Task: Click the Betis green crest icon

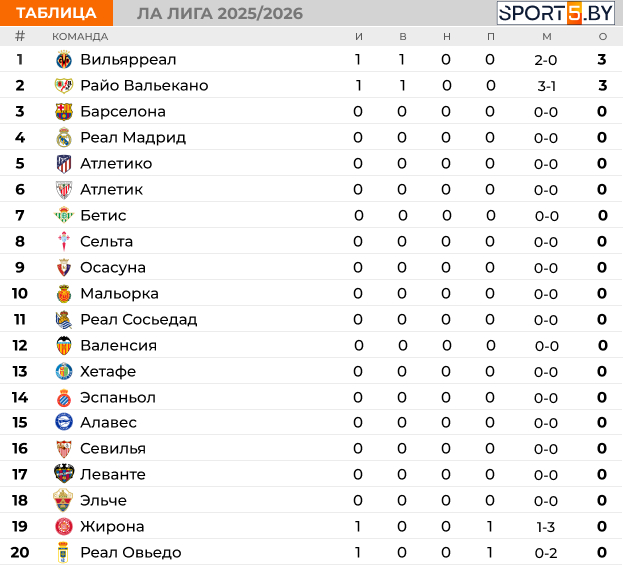Action: point(64,215)
